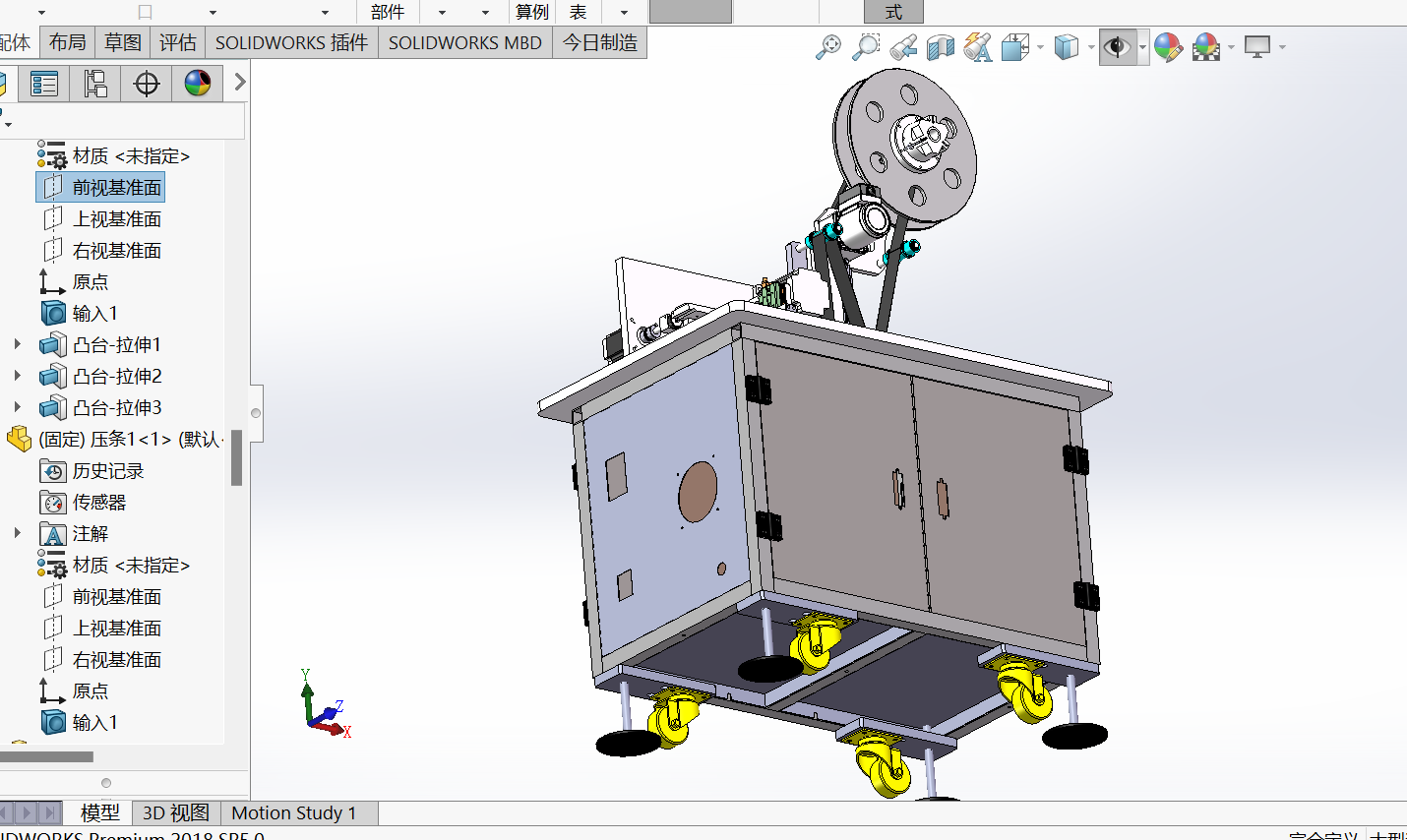
Task: Select the first 右视基准面 in tree
Action: (117, 250)
